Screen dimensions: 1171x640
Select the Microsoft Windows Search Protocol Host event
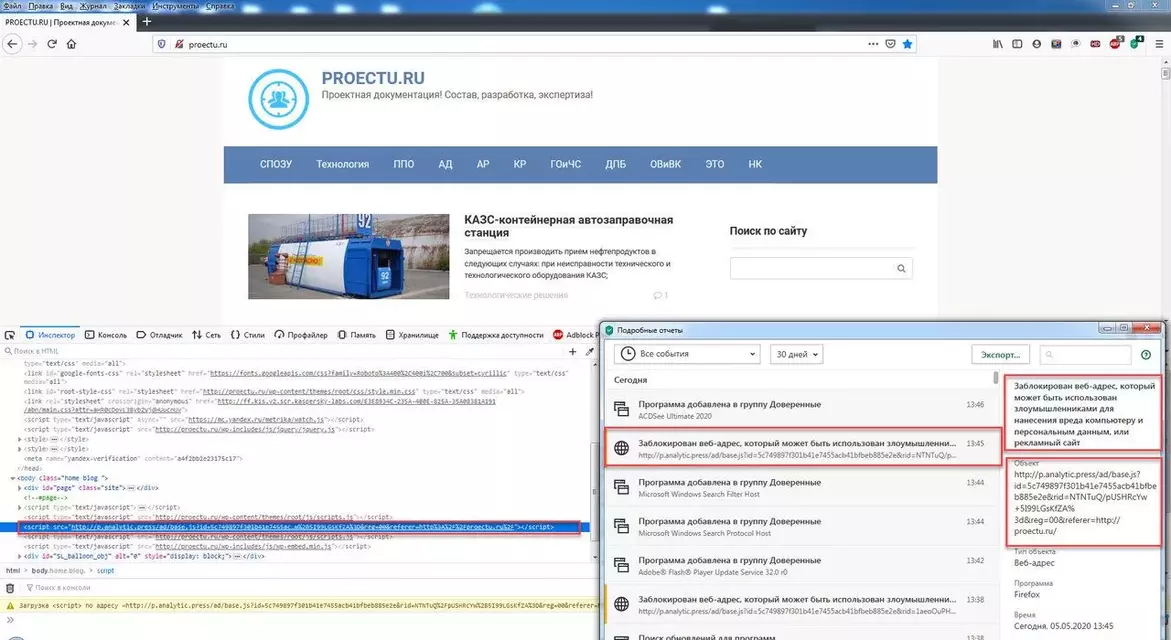click(x=799, y=526)
